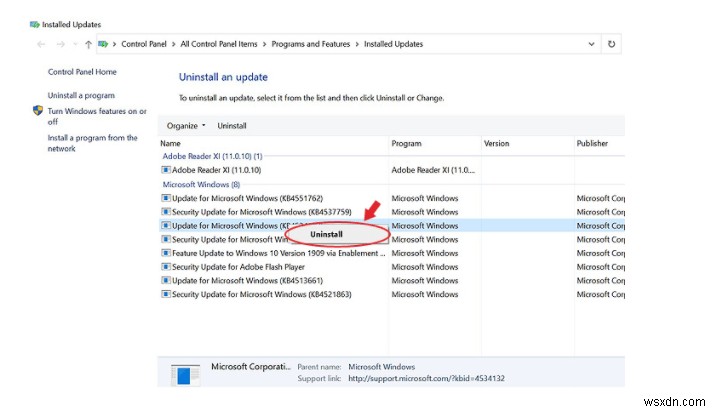This screenshot has height=412, width=717.
Task: Click the address bar Control Panel icon
Action: click(x=103, y=44)
